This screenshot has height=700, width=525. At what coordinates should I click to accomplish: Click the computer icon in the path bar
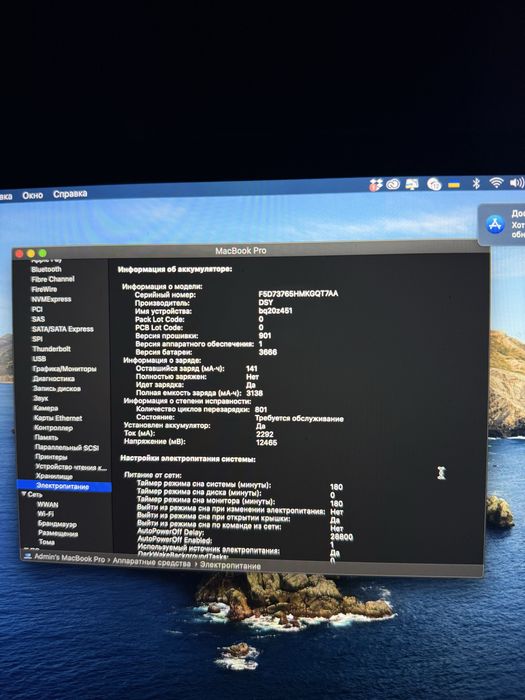click(x=28, y=556)
